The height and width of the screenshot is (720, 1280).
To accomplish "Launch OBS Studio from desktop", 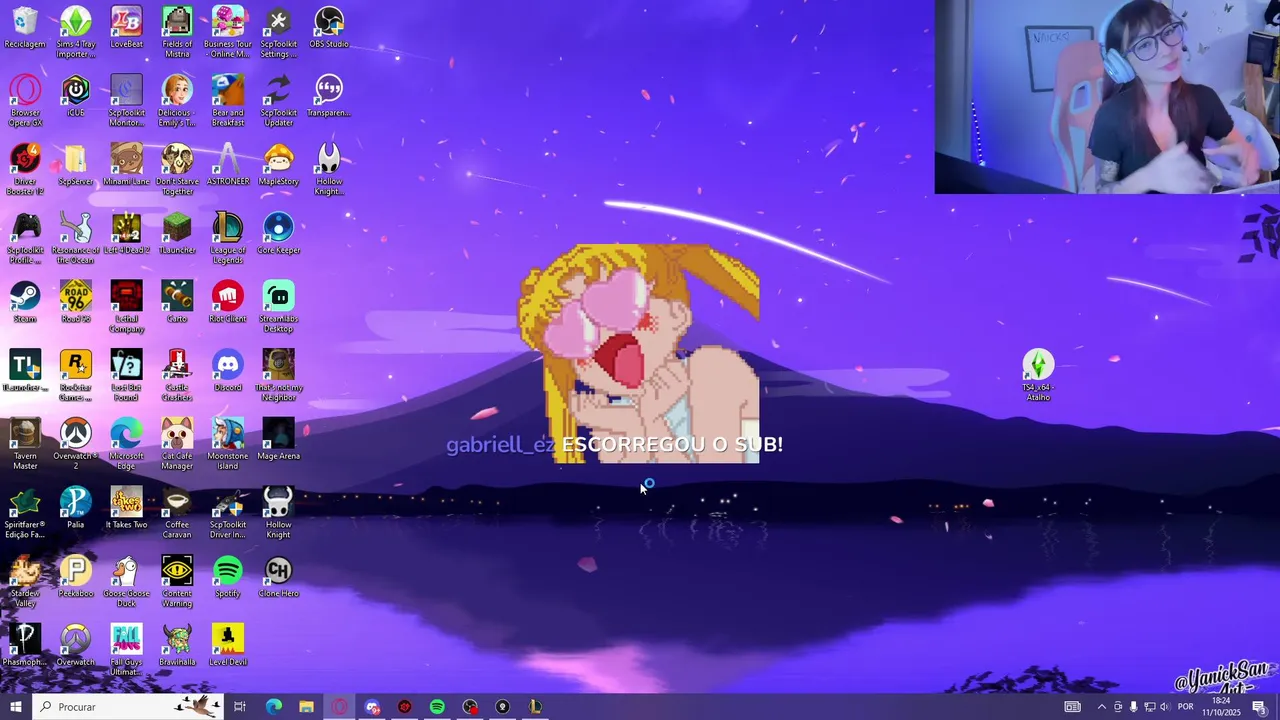I will tap(329, 28).
